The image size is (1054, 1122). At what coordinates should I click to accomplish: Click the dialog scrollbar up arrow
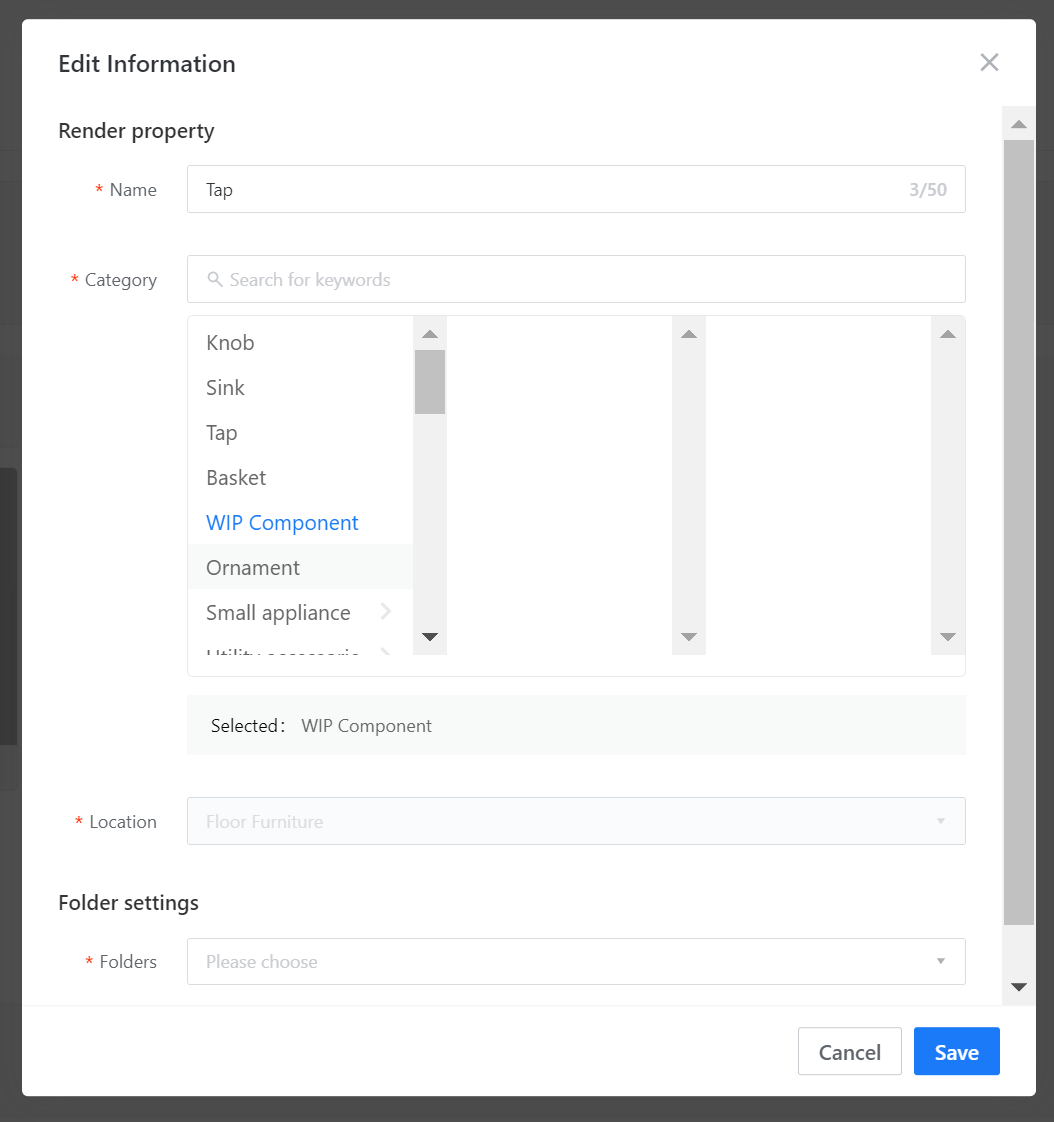[1019, 125]
